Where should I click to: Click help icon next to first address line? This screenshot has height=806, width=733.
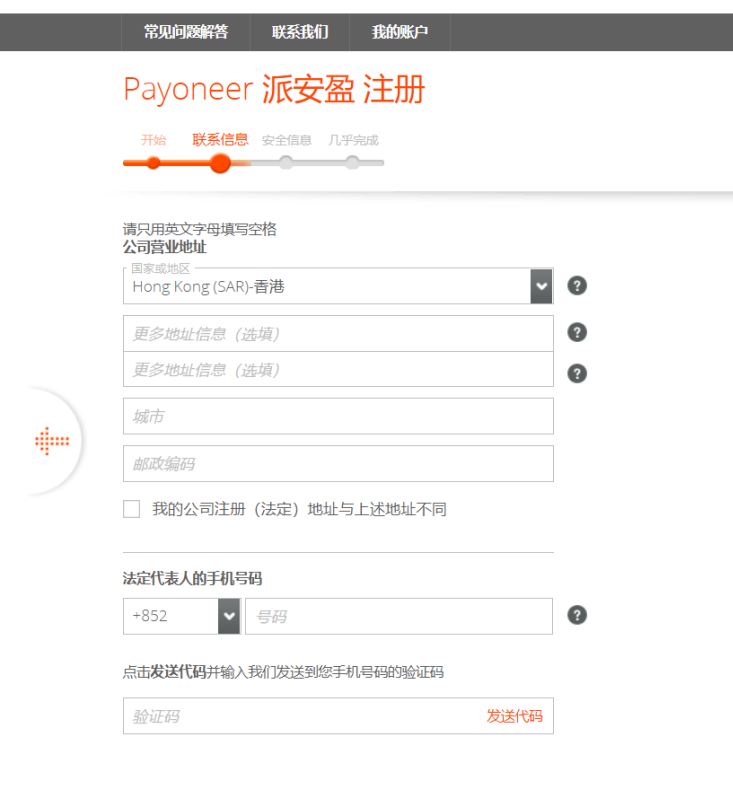click(577, 332)
